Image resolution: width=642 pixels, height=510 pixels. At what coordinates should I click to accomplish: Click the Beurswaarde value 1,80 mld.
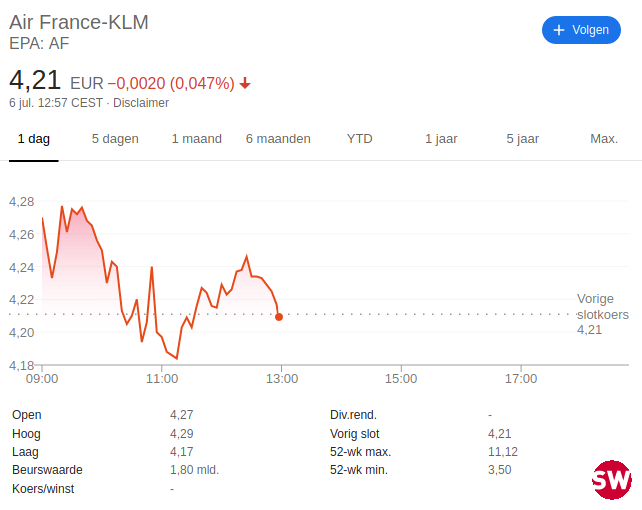194,469
